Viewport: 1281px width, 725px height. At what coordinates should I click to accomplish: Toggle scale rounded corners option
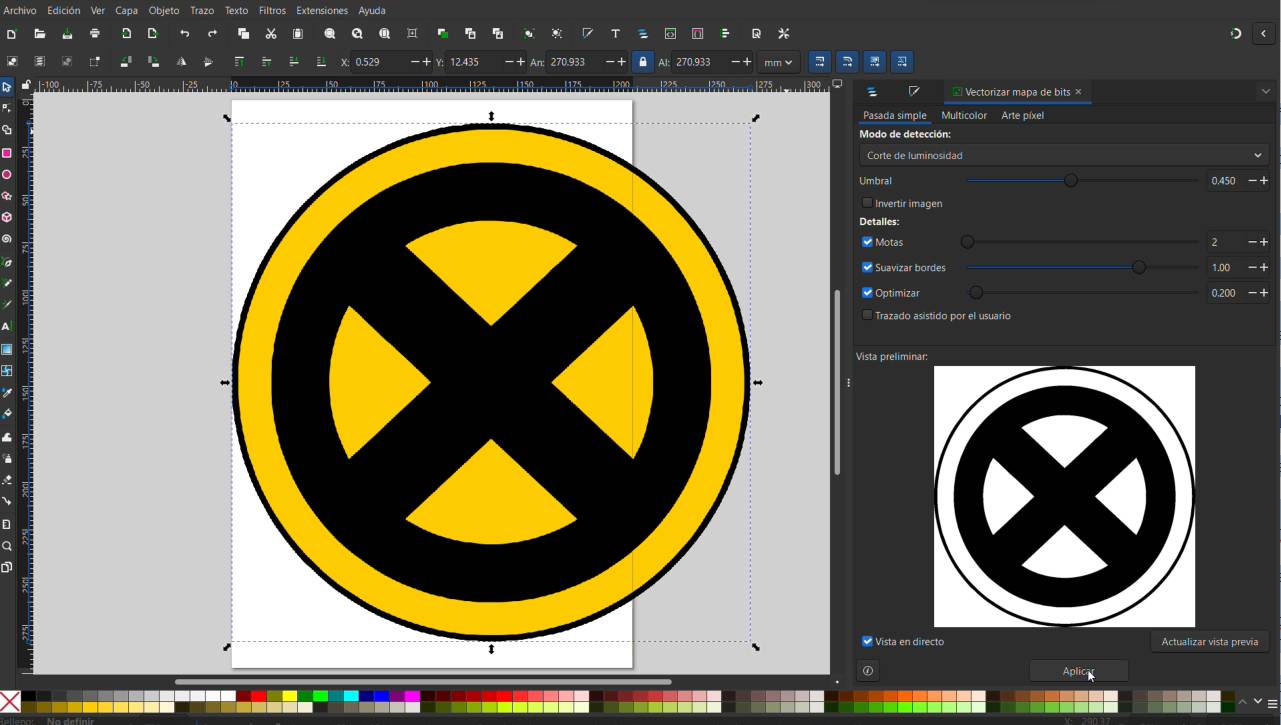(x=847, y=62)
